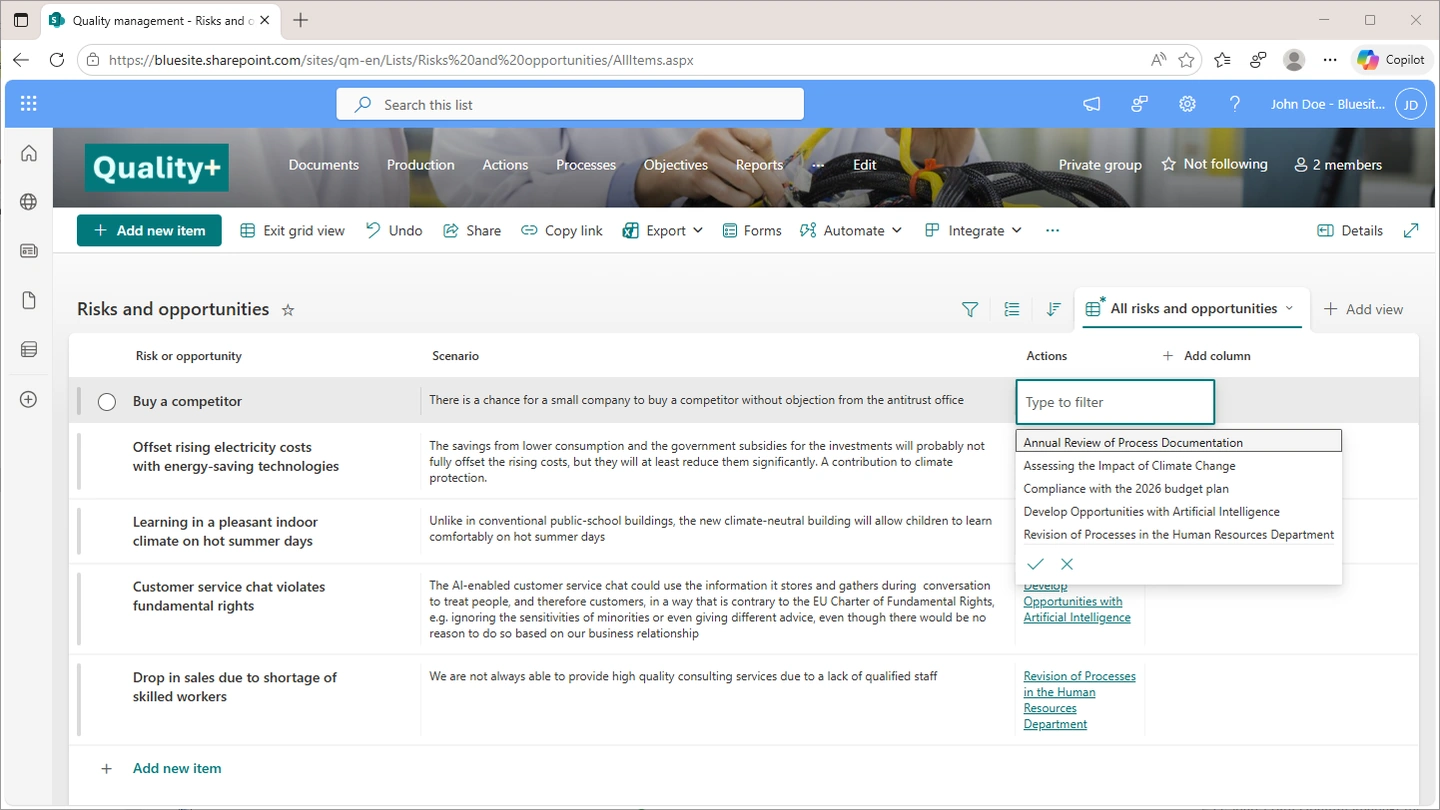Go to Processes in site navigation
The width and height of the screenshot is (1440, 810).
click(586, 165)
